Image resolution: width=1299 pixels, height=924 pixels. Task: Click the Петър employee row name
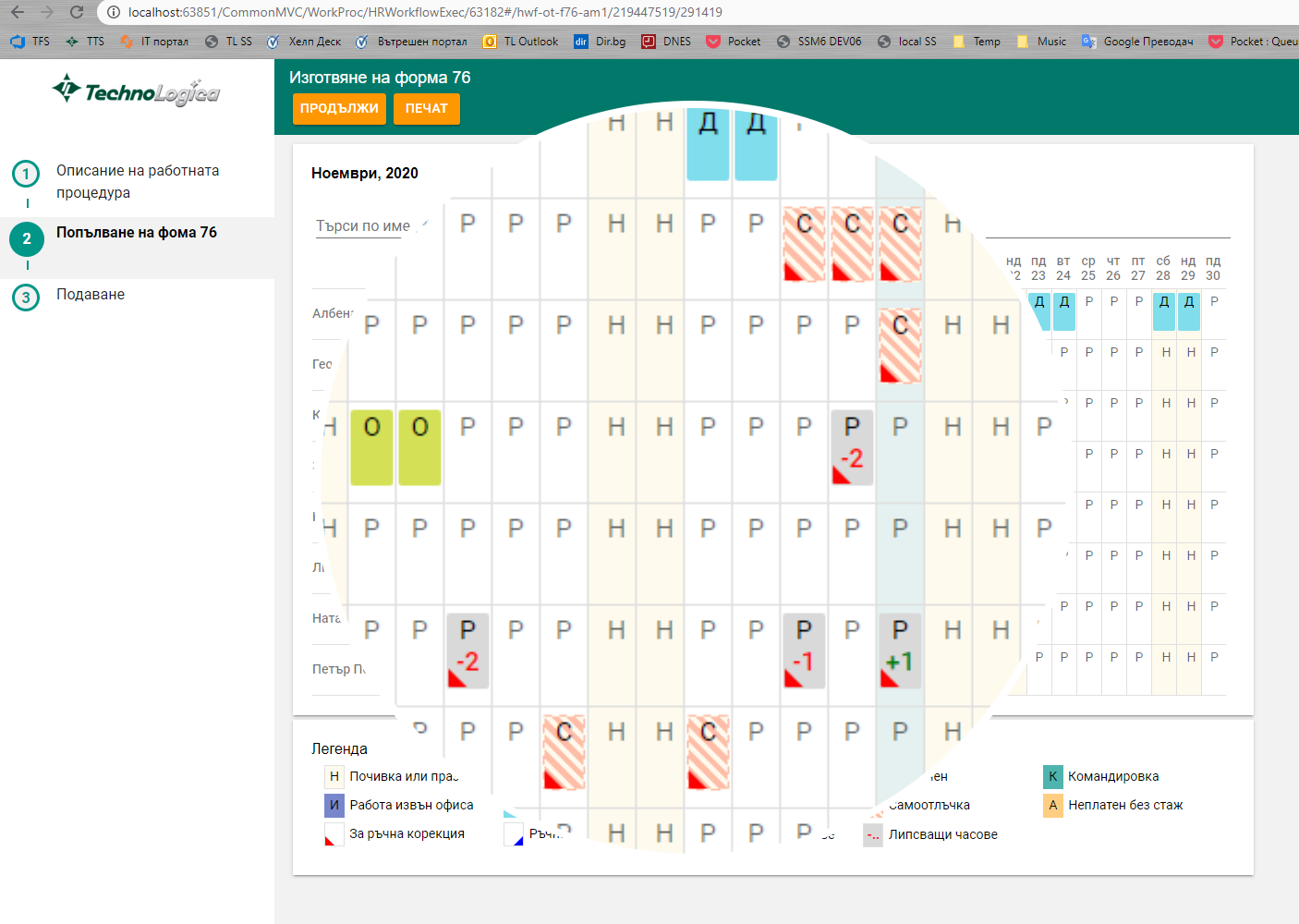339,669
